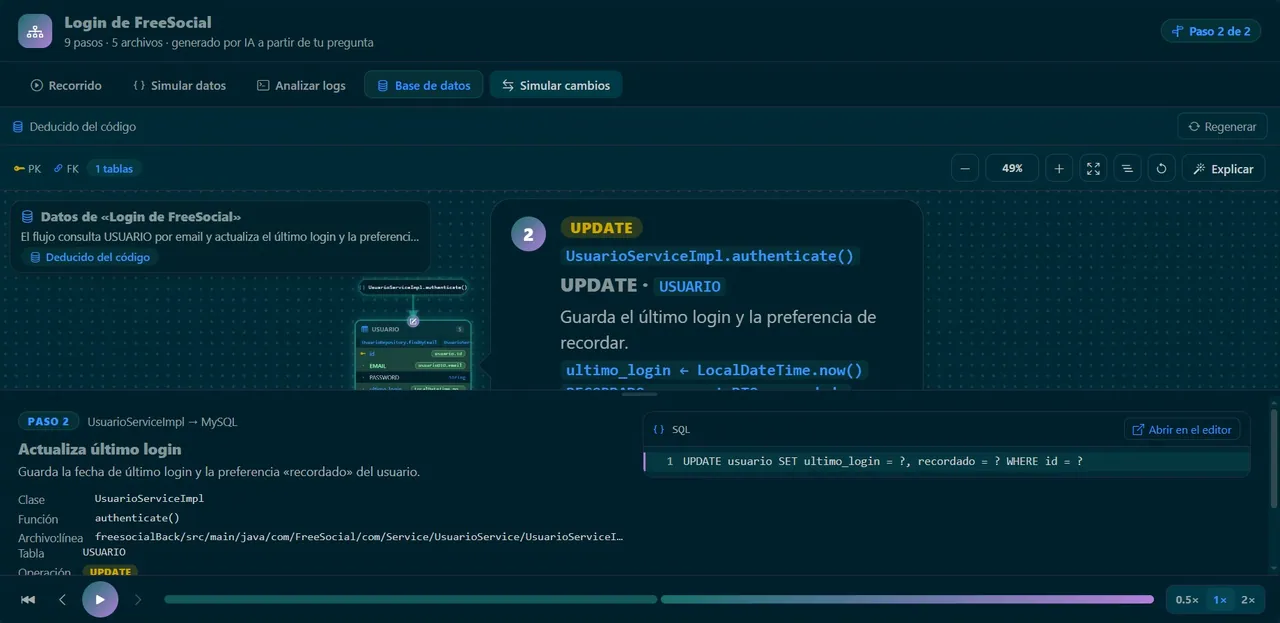The width and height of the screenshot is (1280, 623).
Task: Click the authenticate() function value
Action: click(137, 518)
